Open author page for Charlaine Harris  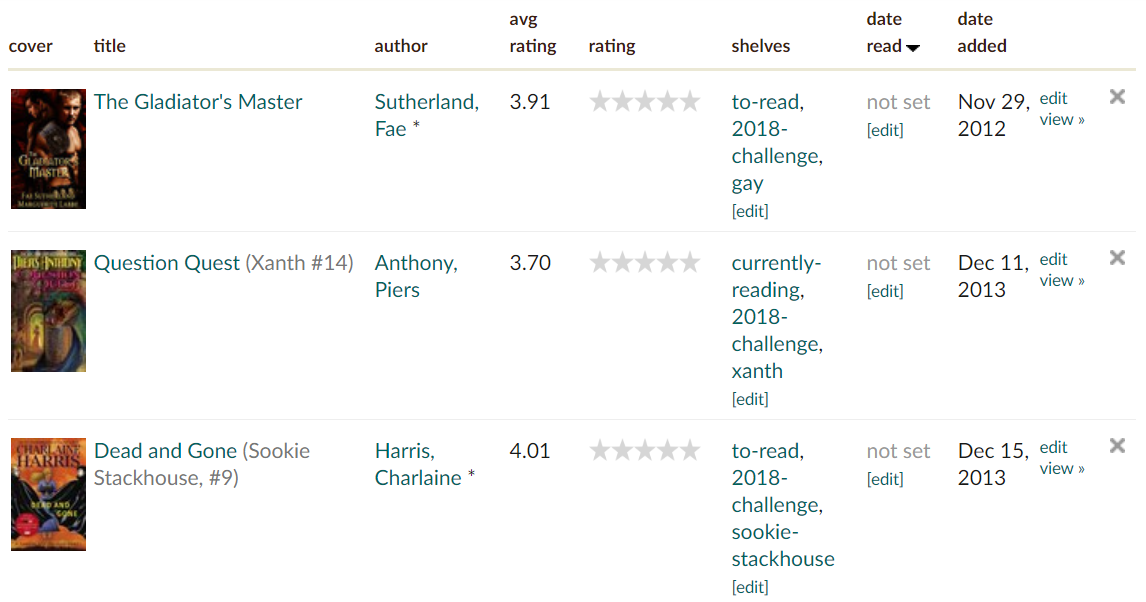[x=418, y=464]
